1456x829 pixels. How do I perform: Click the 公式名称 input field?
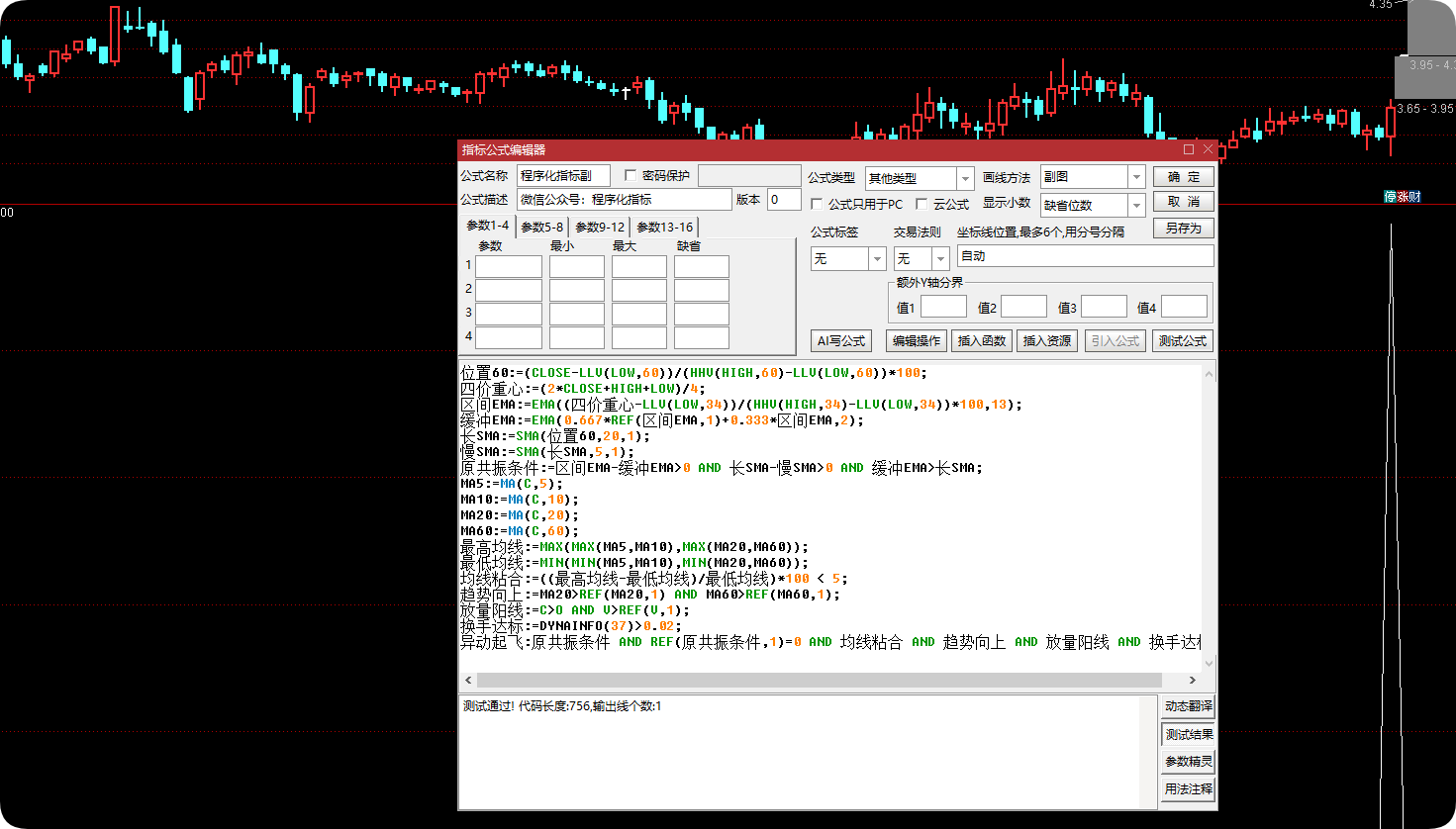point(564,176)
